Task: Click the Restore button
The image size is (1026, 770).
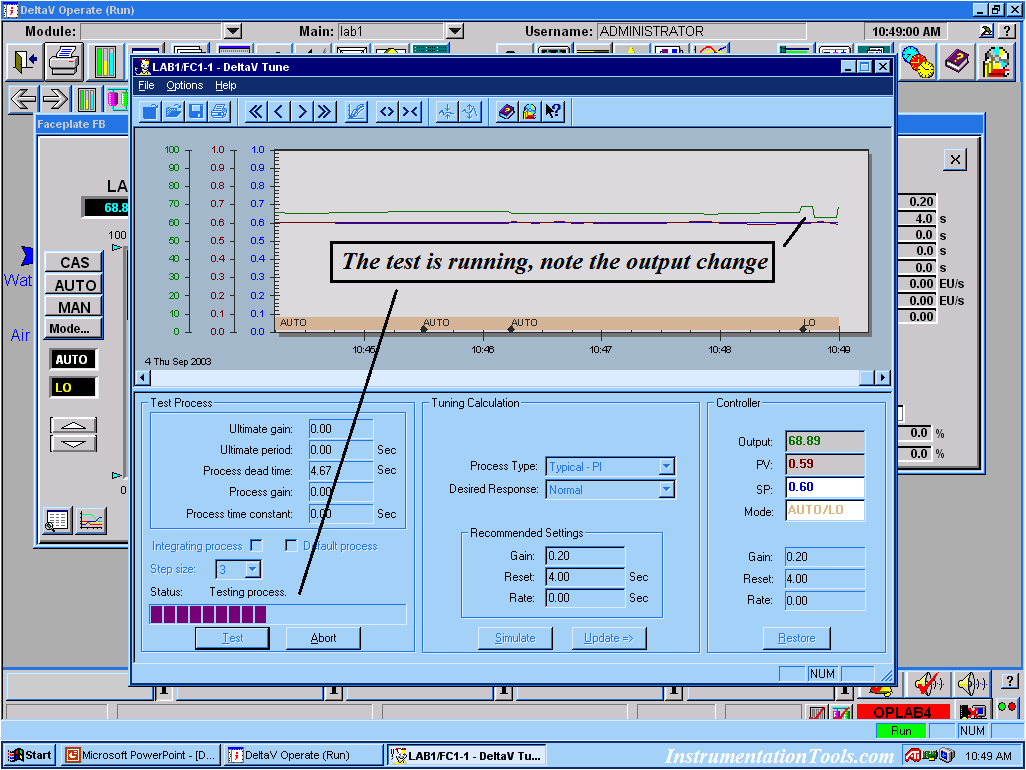Action: (x=796, y=638)
